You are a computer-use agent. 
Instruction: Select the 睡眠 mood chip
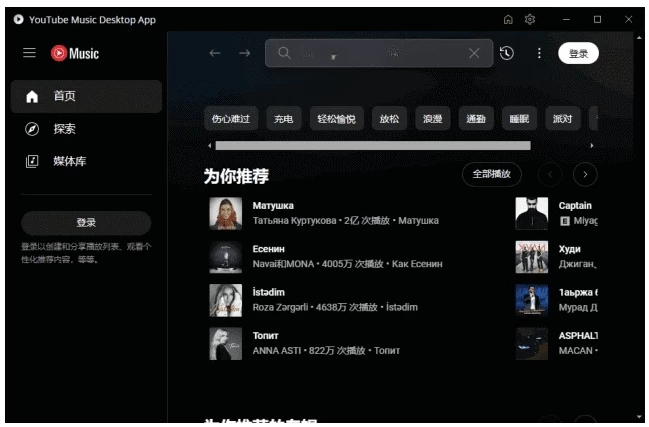pos(518,119)
